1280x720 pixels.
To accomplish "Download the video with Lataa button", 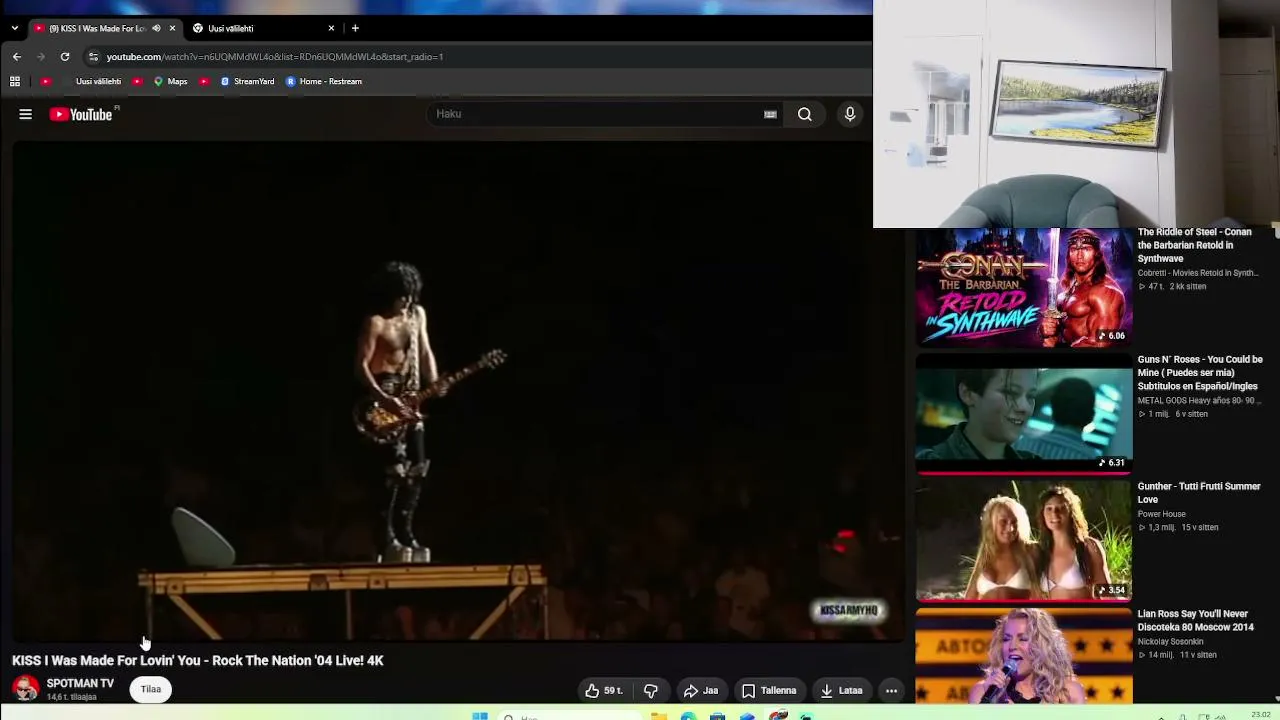I will pyautogui.click(x=841, y=690).
